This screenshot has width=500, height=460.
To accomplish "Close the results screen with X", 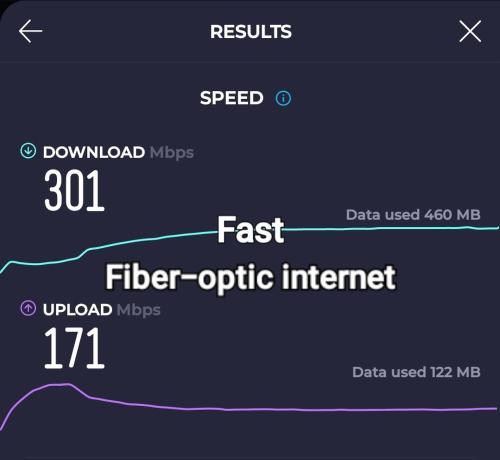I will point(470,31).
